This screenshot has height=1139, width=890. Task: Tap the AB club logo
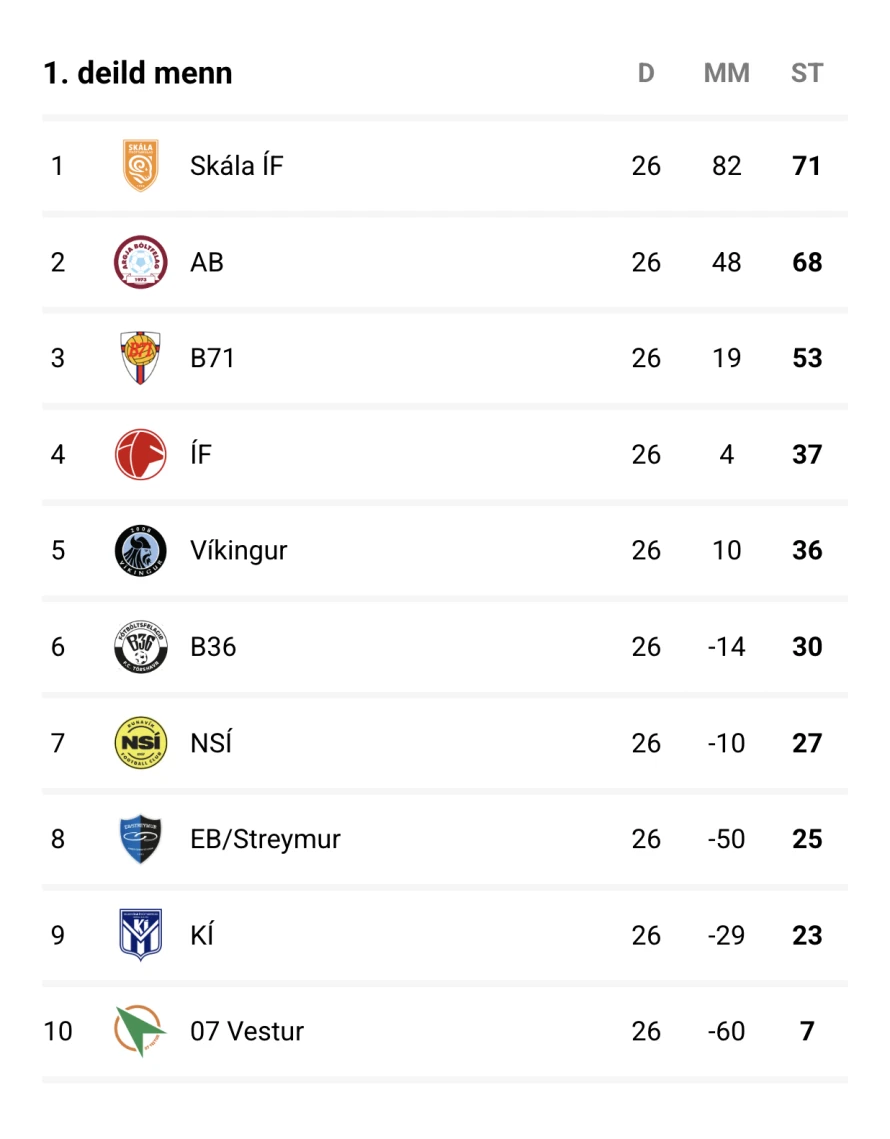140,262
